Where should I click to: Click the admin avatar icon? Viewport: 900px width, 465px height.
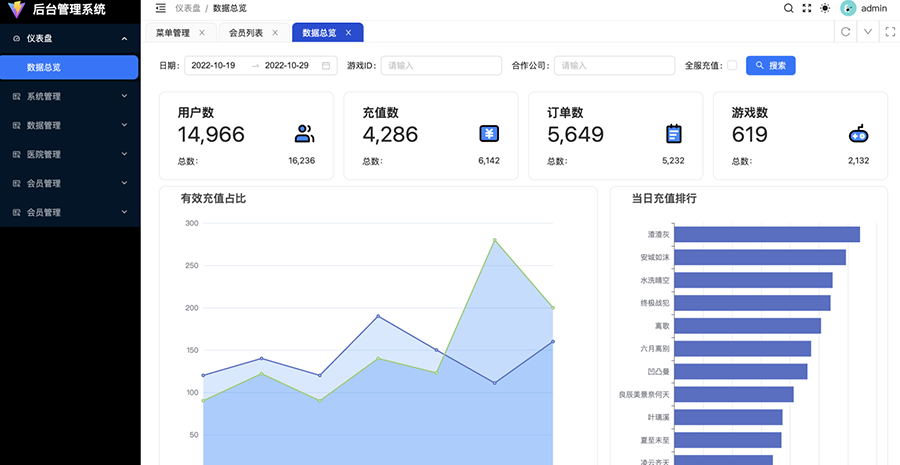coord(848,8)
